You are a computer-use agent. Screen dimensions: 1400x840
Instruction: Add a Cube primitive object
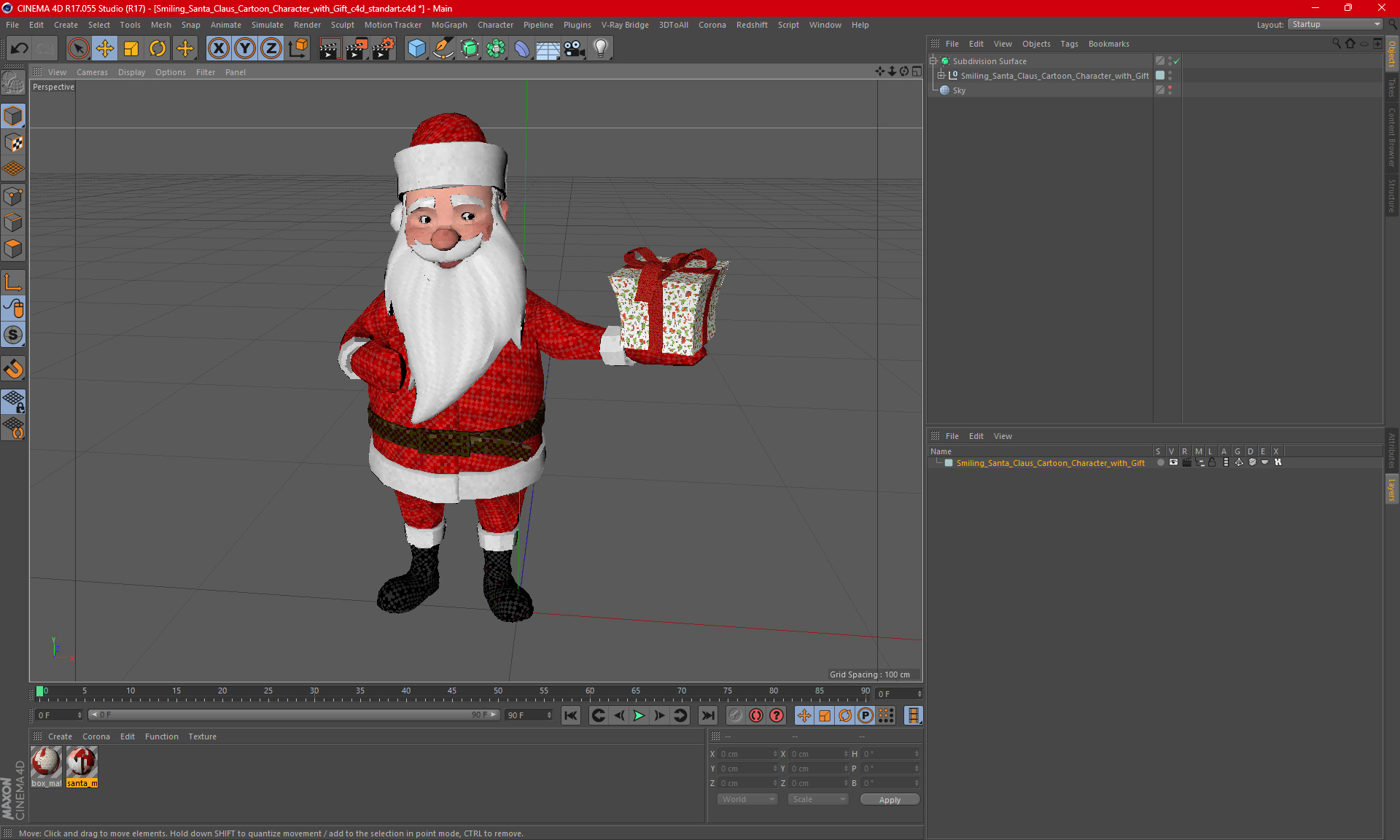point(416,48)
